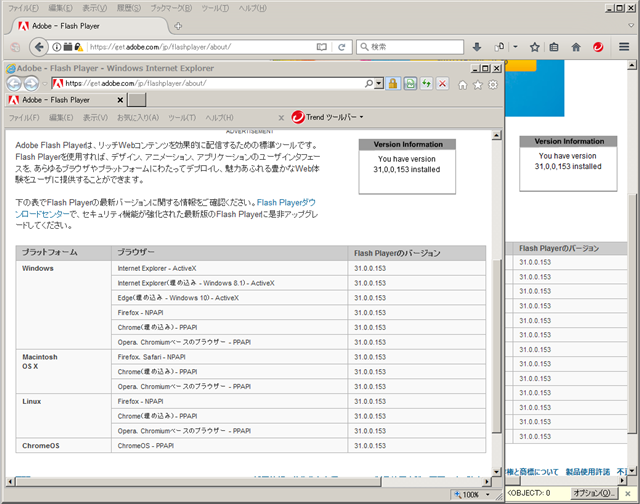
Task: Open Firefox hamburger menu
Action: pos(624,47)
